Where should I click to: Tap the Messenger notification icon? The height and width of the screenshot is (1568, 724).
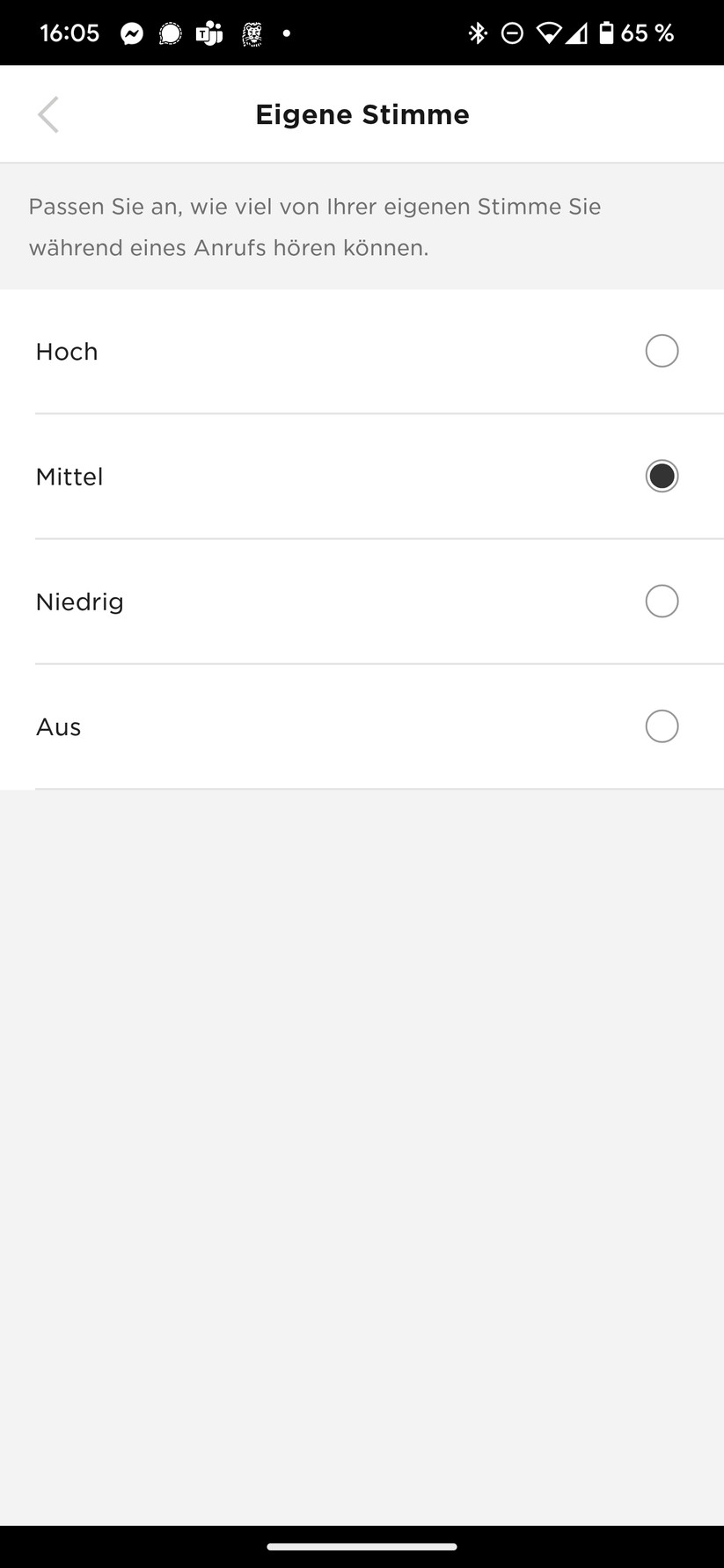(x=132, y=33)
